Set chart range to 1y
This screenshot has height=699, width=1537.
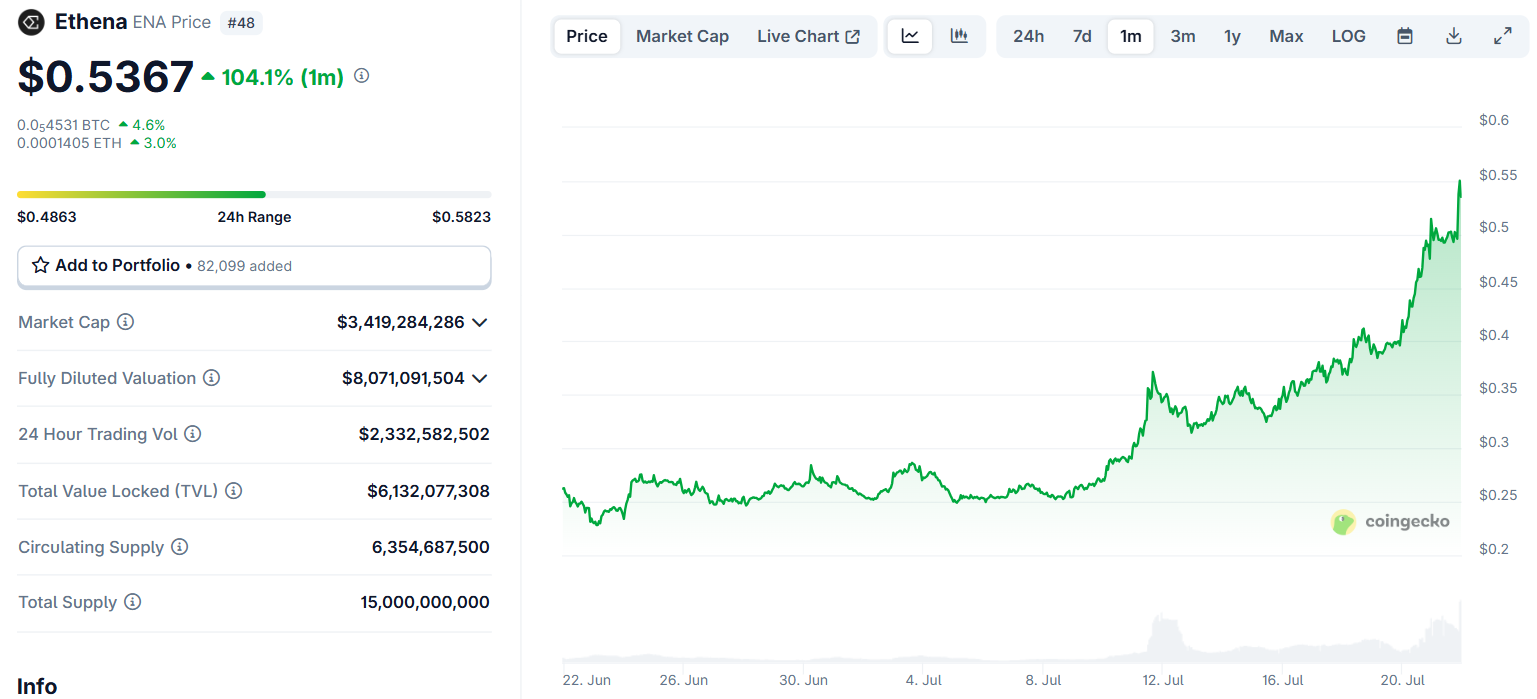[x=1233, y=36]
